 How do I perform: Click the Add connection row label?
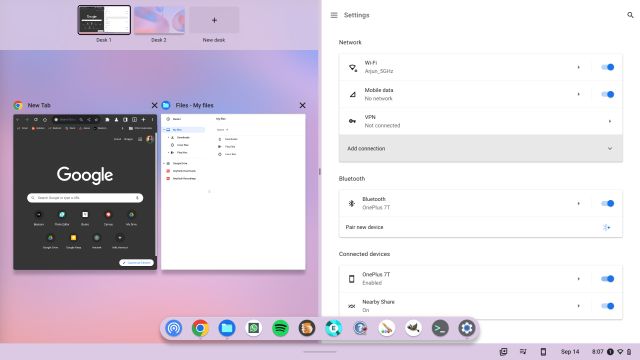[366, 149]
